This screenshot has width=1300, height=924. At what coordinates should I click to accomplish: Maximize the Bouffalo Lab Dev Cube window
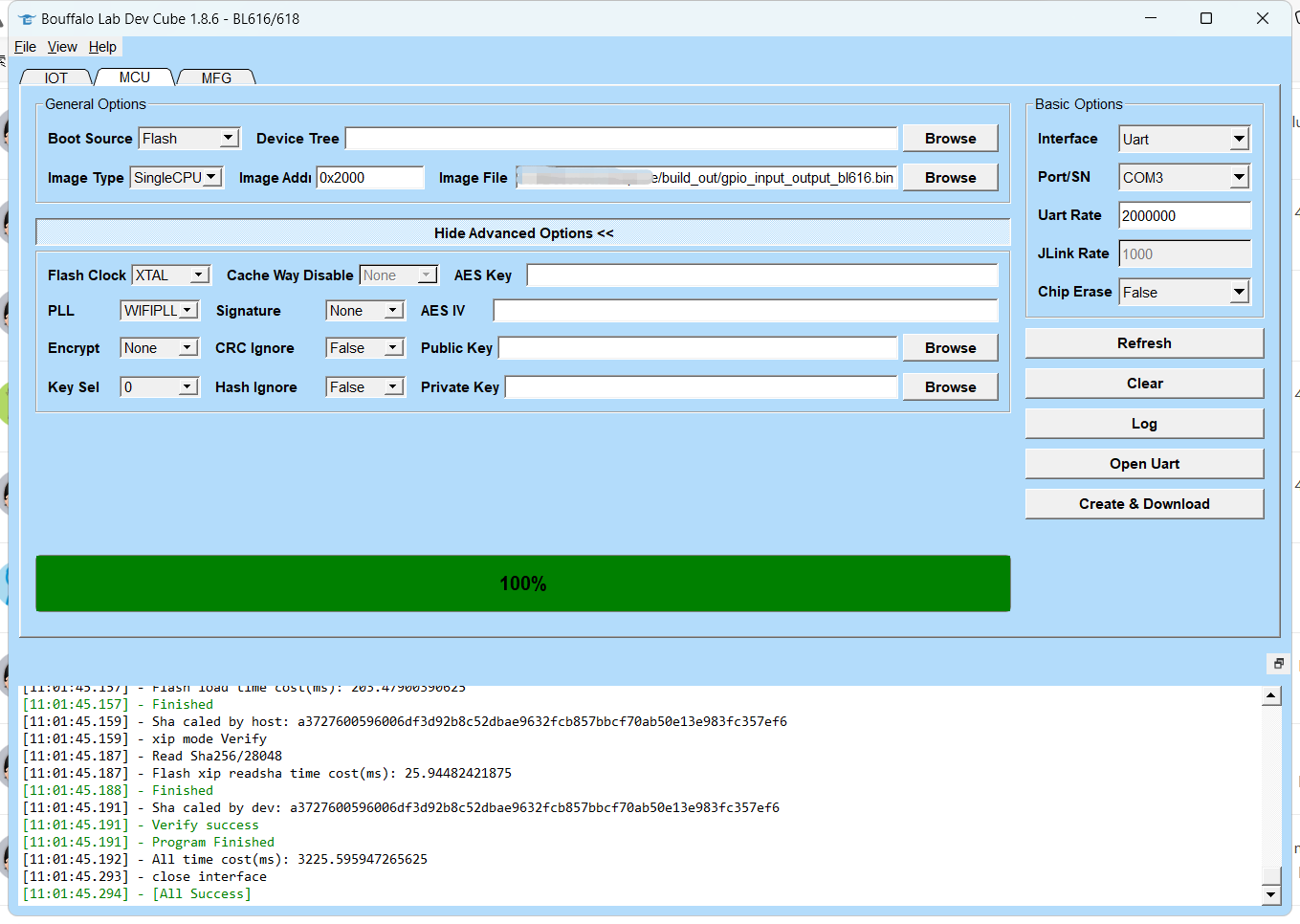[1206, 18]
